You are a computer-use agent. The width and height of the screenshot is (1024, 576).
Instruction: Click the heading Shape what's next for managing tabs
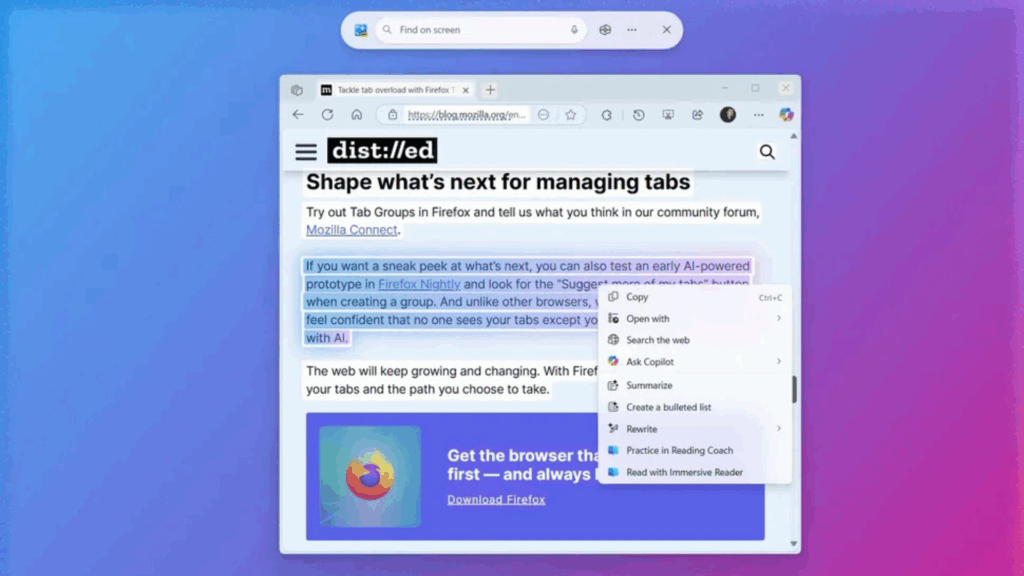point(498,182)
